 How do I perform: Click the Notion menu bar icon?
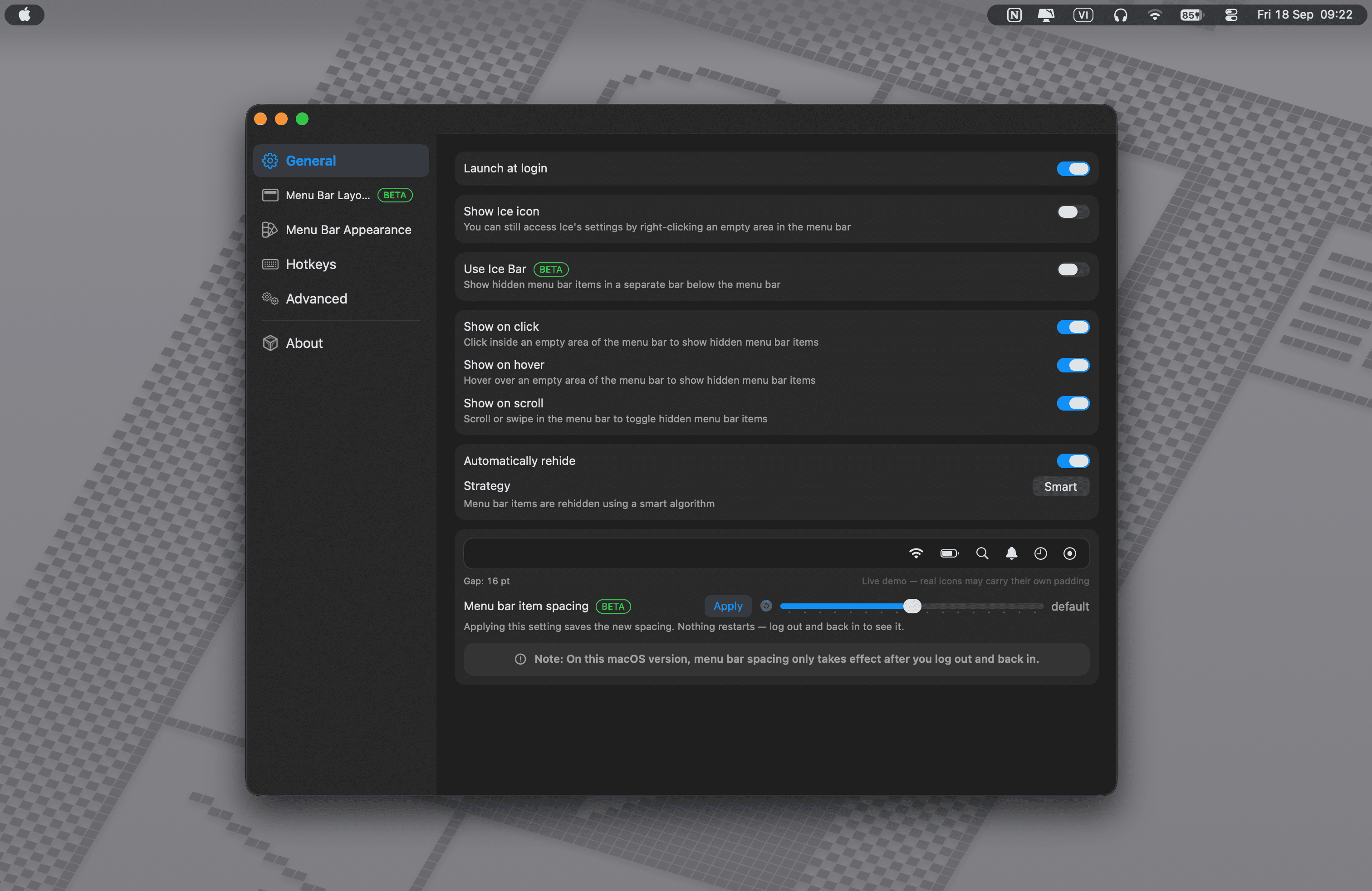pos(1014,15)
